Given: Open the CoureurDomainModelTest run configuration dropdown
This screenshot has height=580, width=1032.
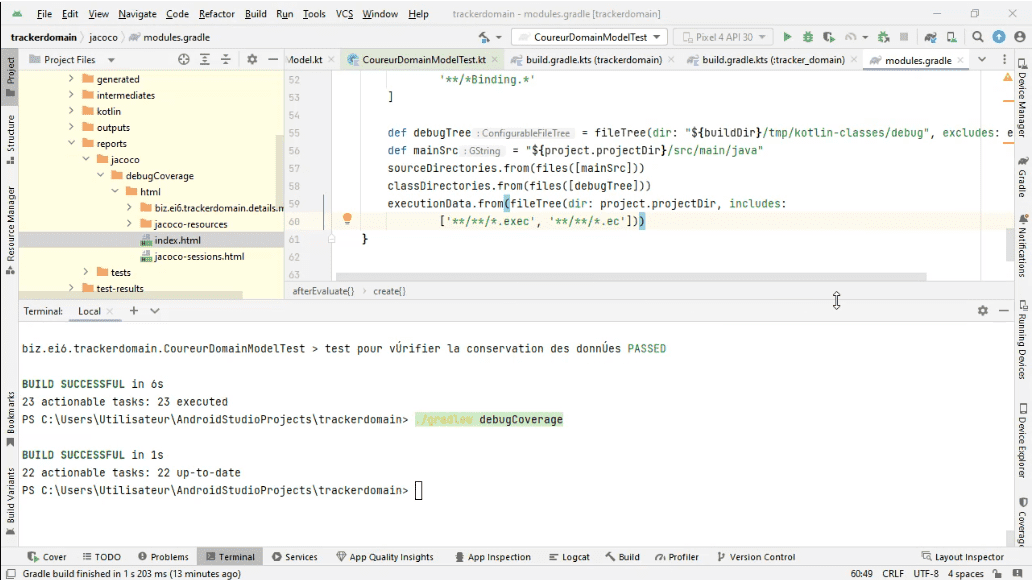Looking at the screenshot, I should pos(589,35).
